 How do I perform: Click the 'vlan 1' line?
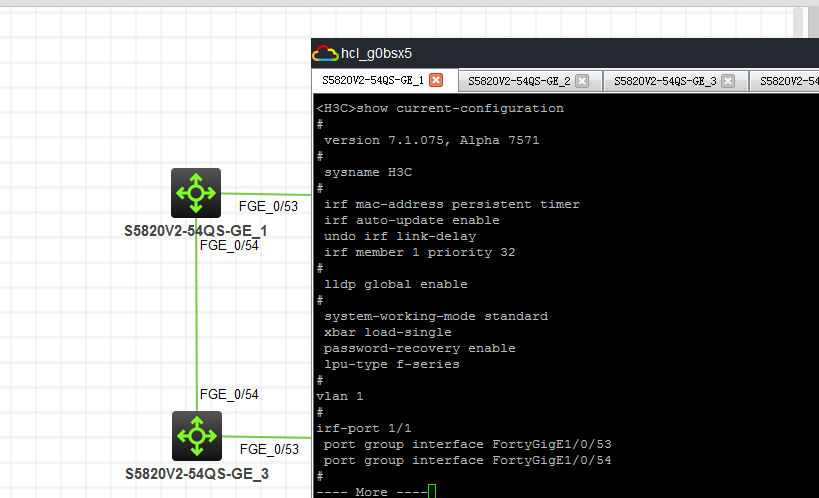(x=340, y=396)
